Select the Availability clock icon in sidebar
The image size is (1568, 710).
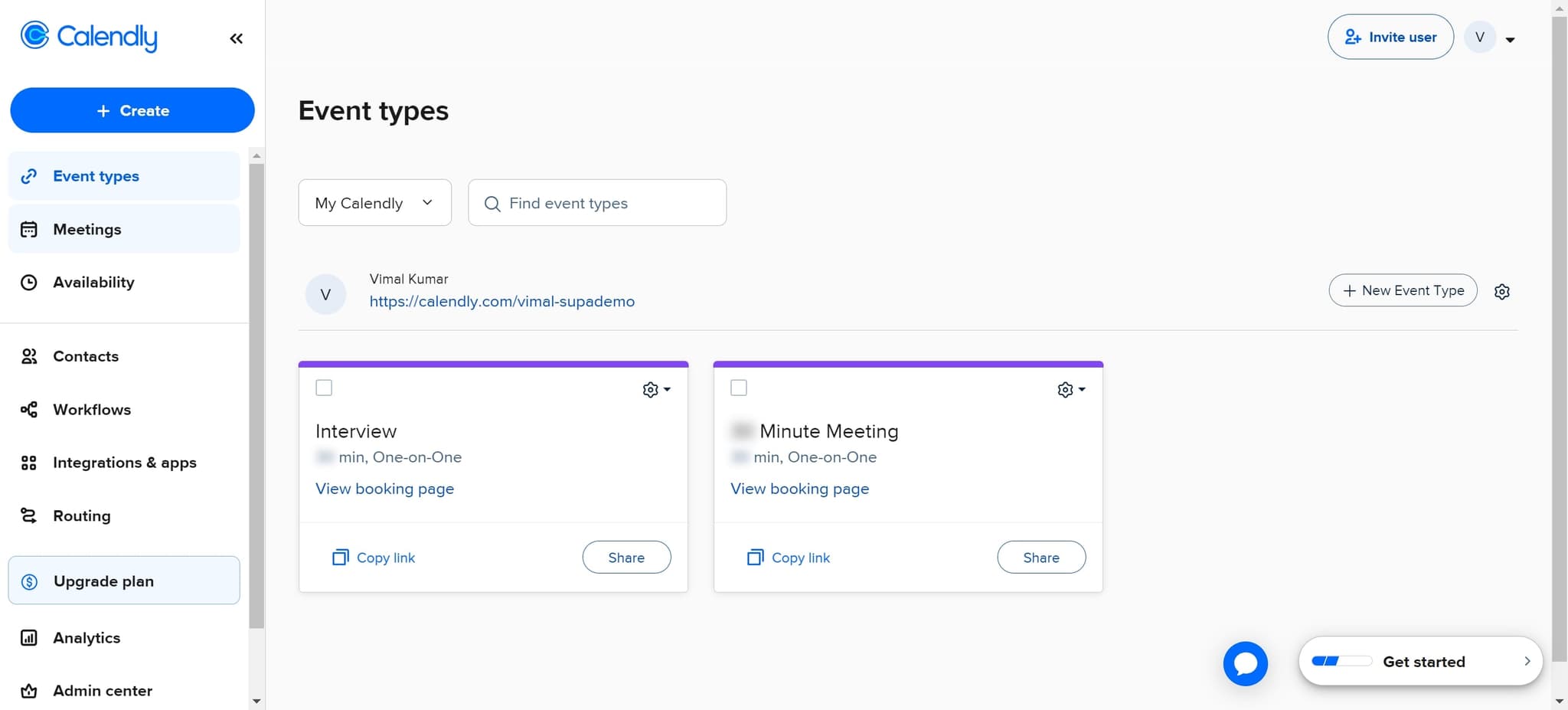pyautogui.click(x=28, y=282)
